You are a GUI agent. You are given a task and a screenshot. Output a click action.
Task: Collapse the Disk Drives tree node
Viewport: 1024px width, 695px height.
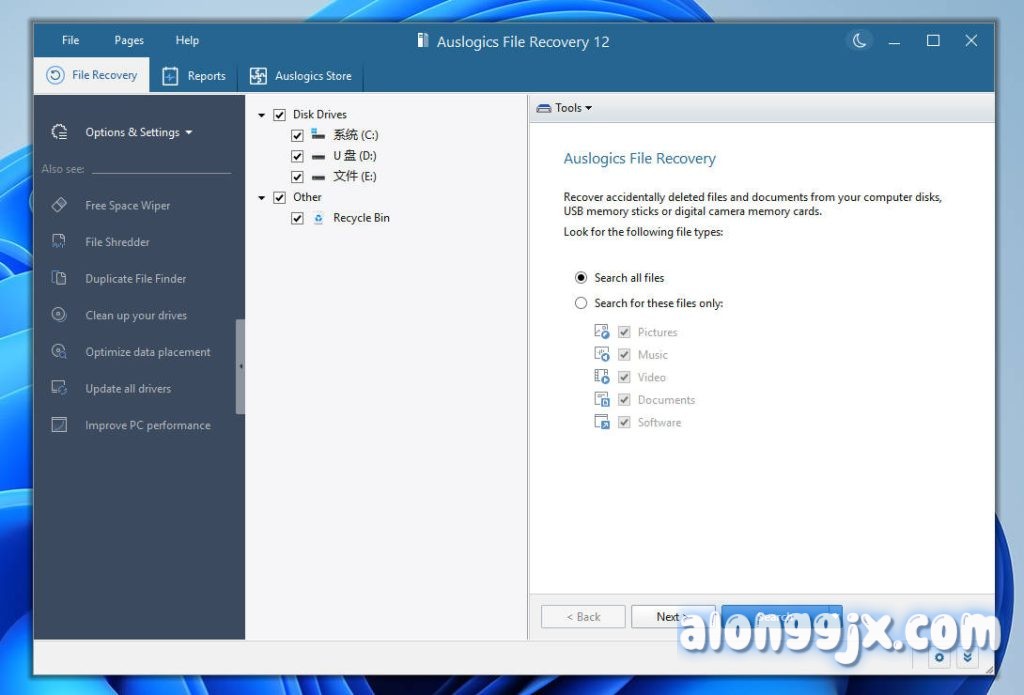coord(262,115)
